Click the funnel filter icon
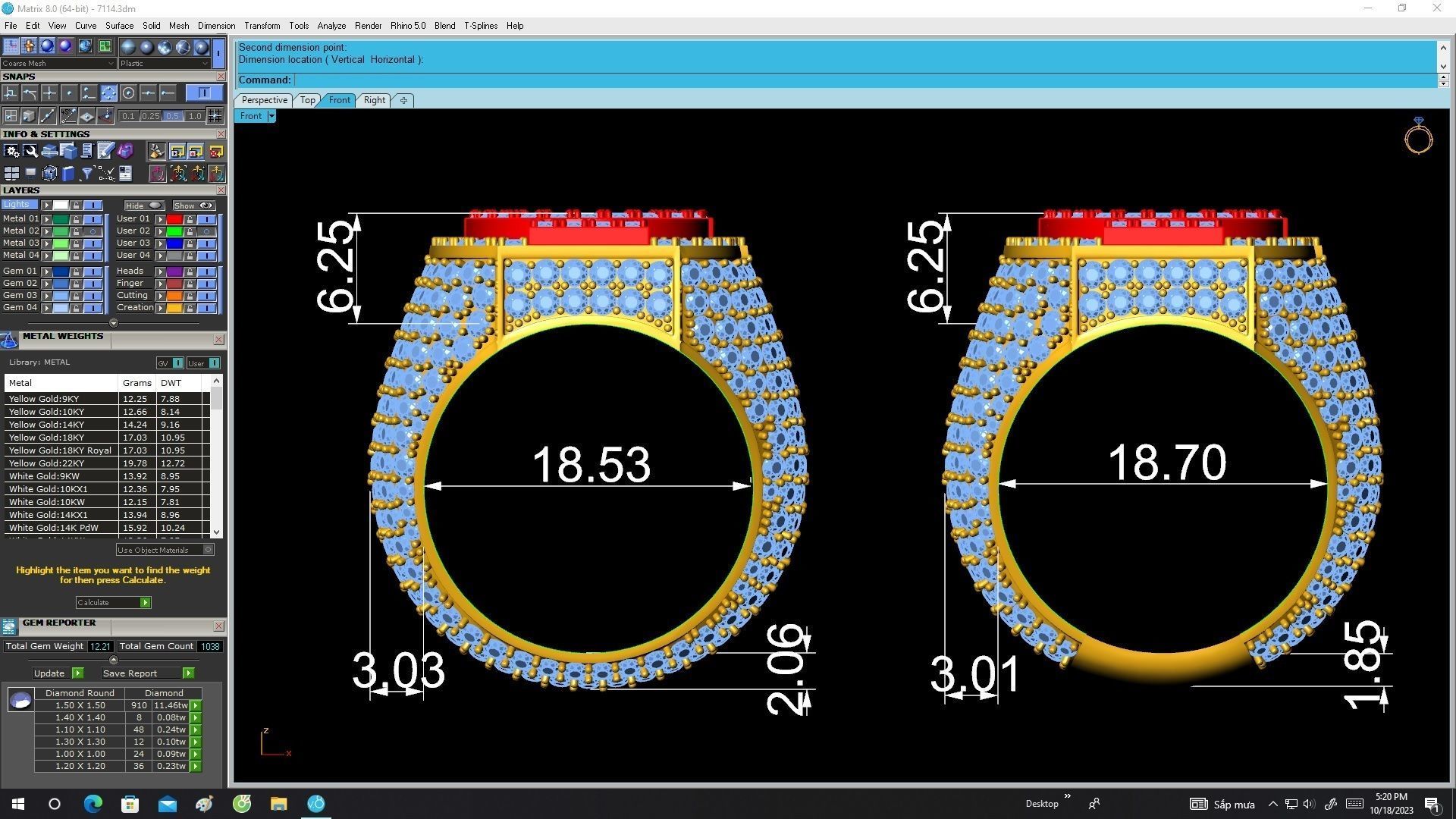 pos(86,174)
